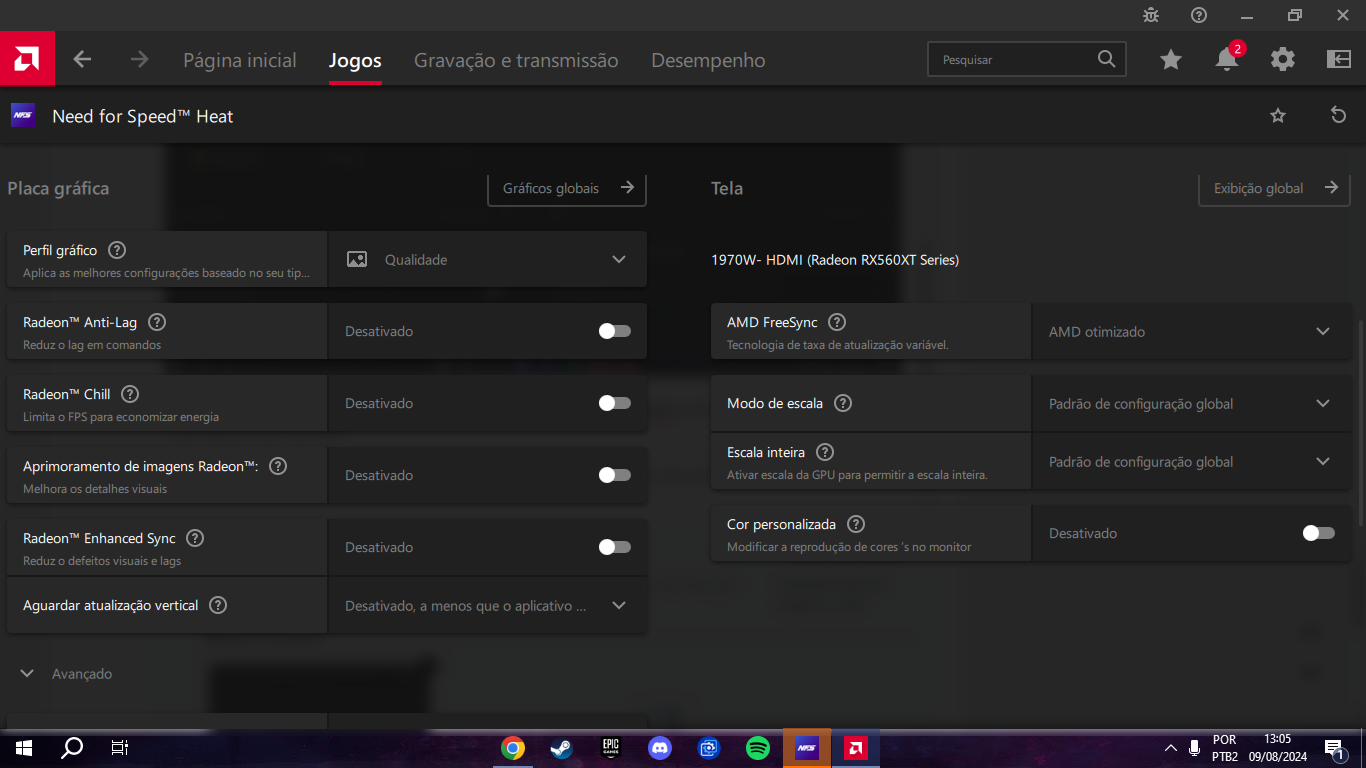1366x768 pixels.
Task: Open Perfil gráfico Qualidade dropdown
Action: point(487,259)
